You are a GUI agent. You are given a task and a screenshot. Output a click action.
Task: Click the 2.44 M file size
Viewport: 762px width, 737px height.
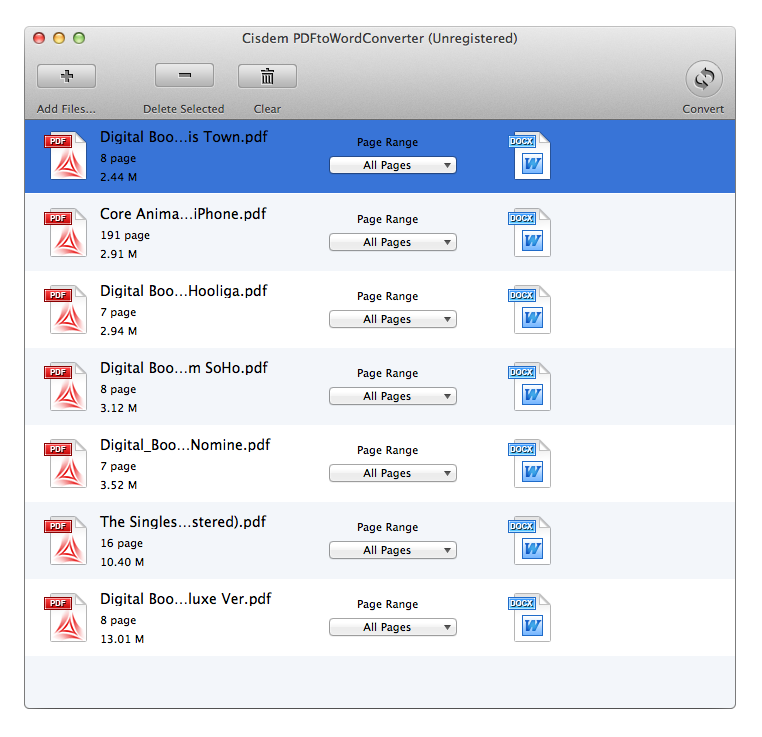point(119,177)
